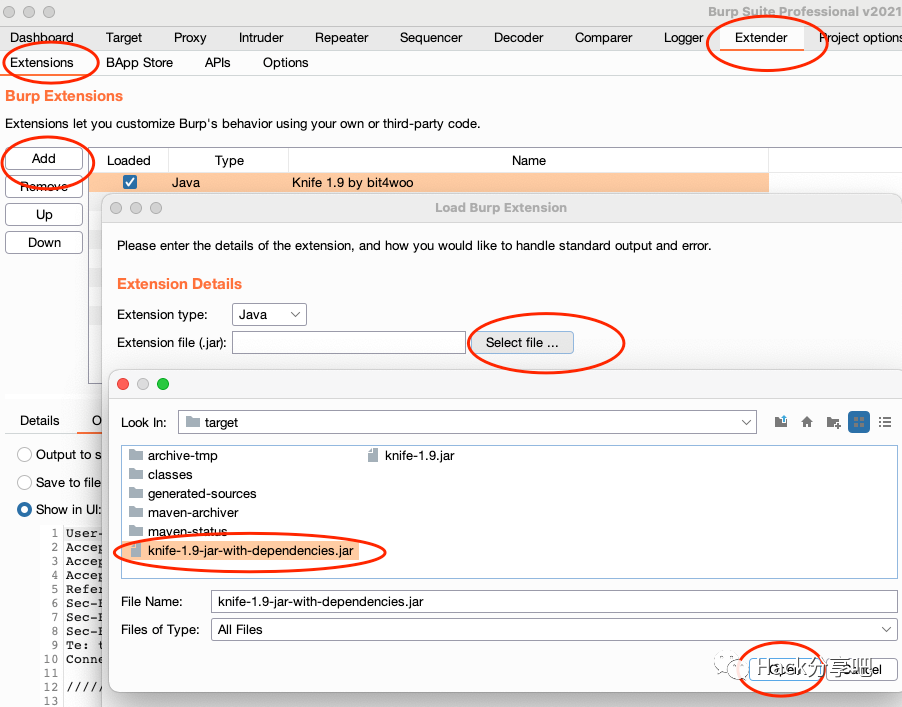Click the Home folder icon
This screenshot has width=902, height=707.
point(807,422)
